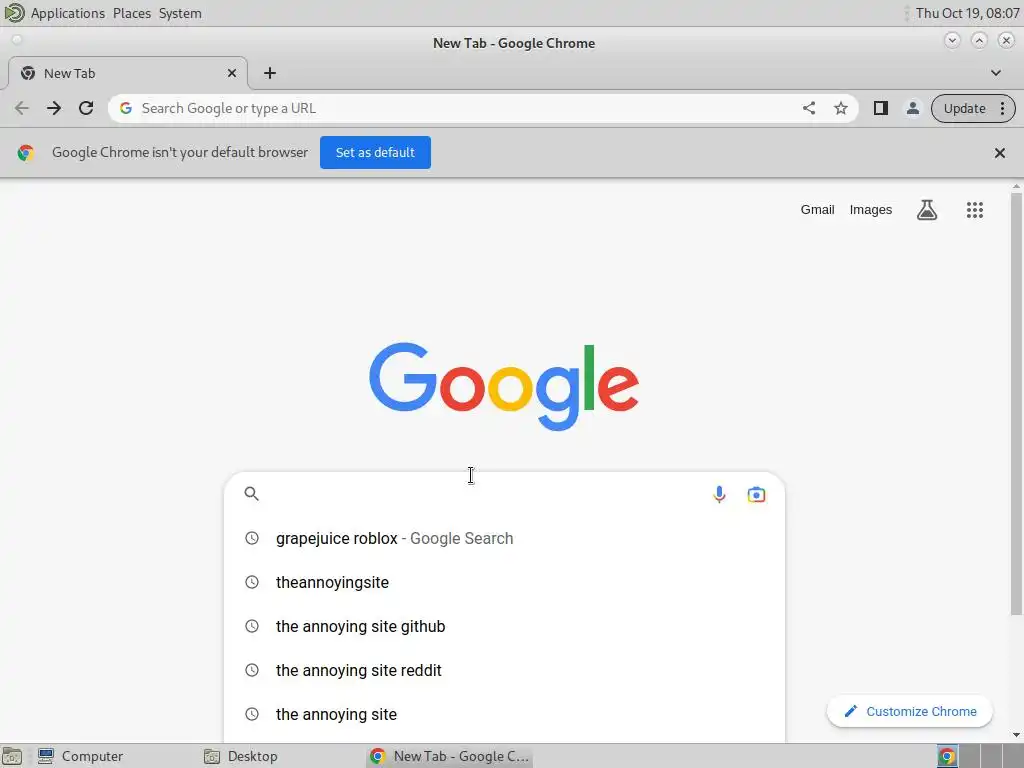Close the New Tab tab
This screenshot has width=1024, height=768.
232,73
